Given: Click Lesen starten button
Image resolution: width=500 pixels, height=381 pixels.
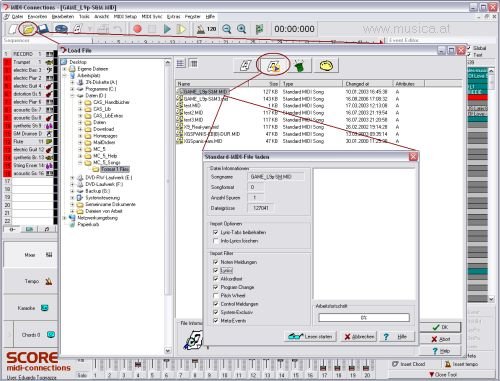Looking at the screenshot, I should [310, 337].
